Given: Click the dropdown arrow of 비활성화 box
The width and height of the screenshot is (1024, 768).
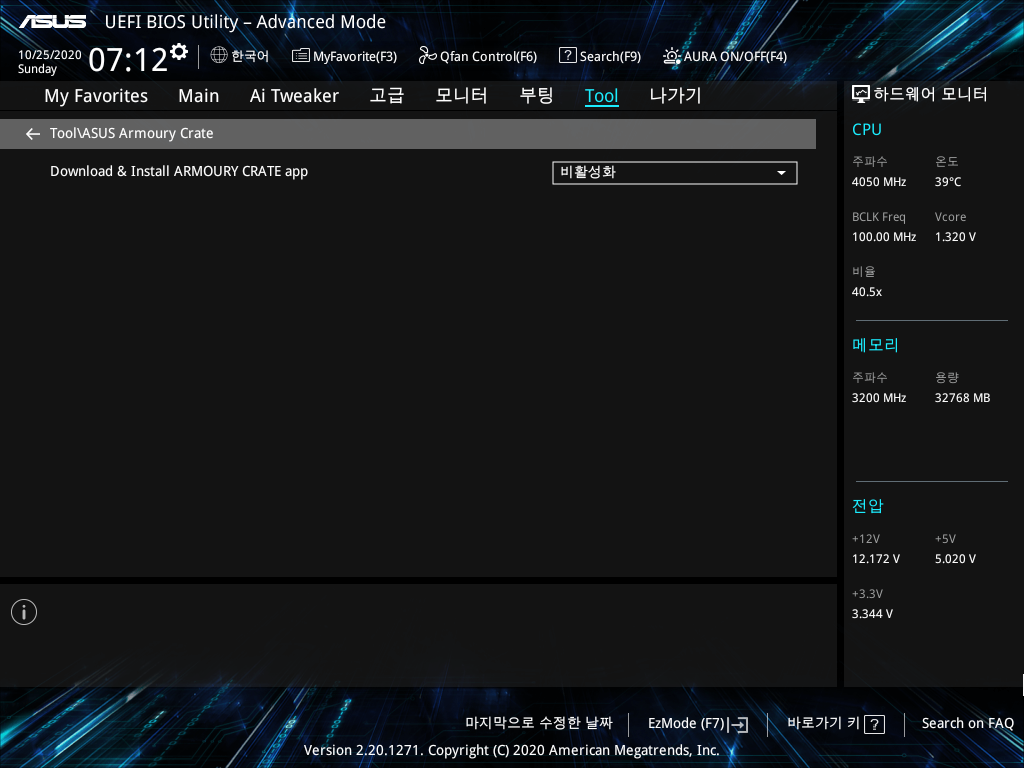Looking at the screenshot, I should 781,173.
